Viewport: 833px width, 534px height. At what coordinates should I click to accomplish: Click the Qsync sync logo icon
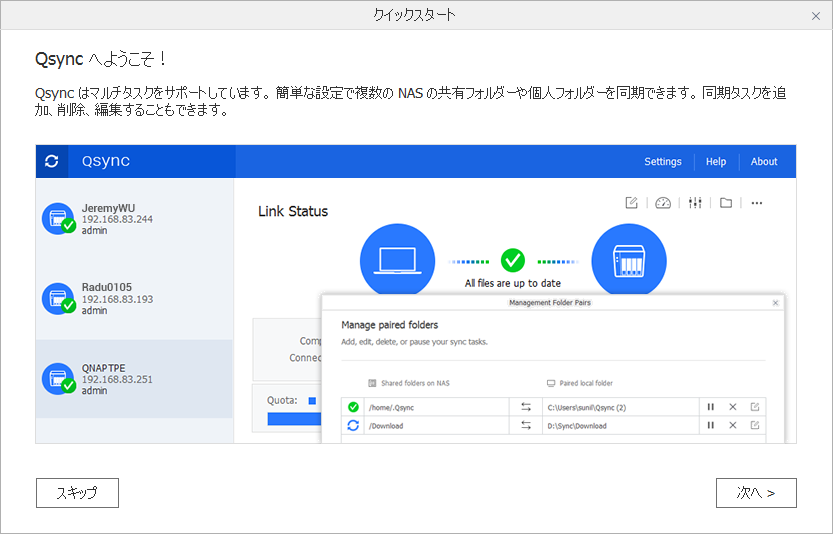click(52, 161)
